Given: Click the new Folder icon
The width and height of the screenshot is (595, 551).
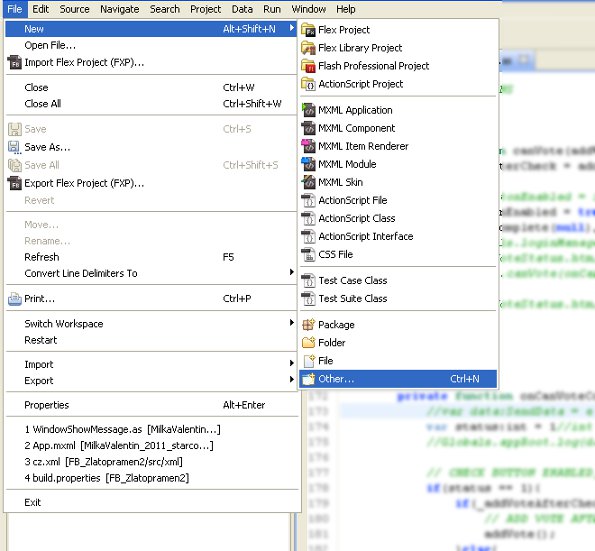Looking at the screenshot, I should tap(308, 343).
